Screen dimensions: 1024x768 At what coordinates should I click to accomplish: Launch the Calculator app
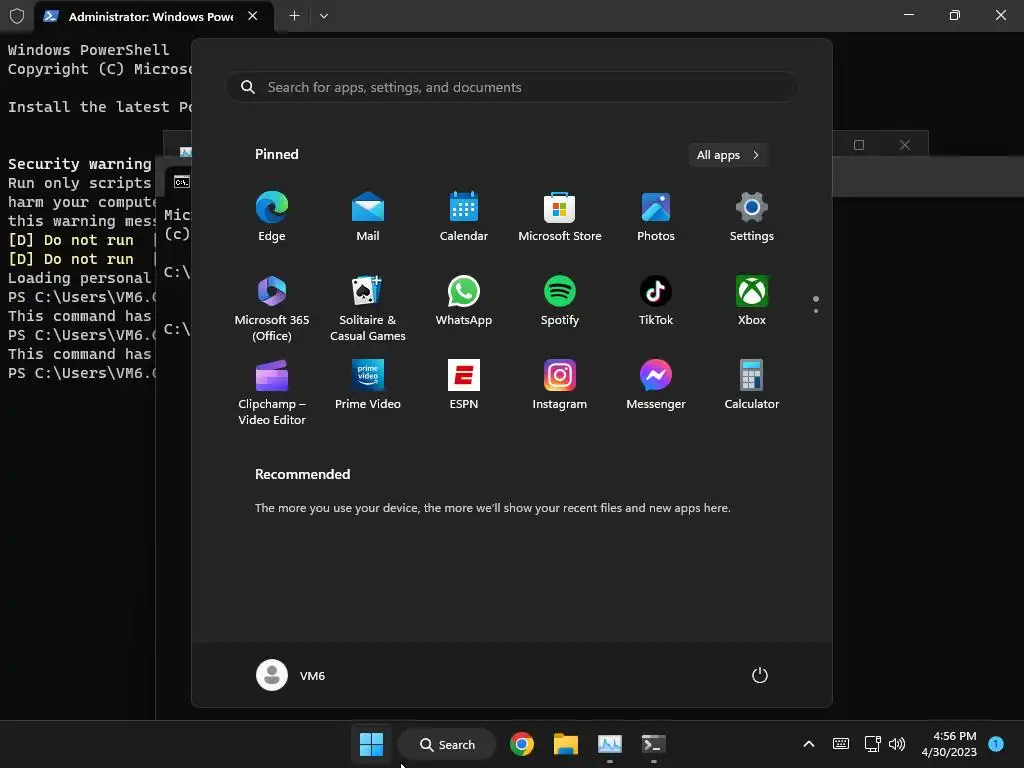(752, 385)
